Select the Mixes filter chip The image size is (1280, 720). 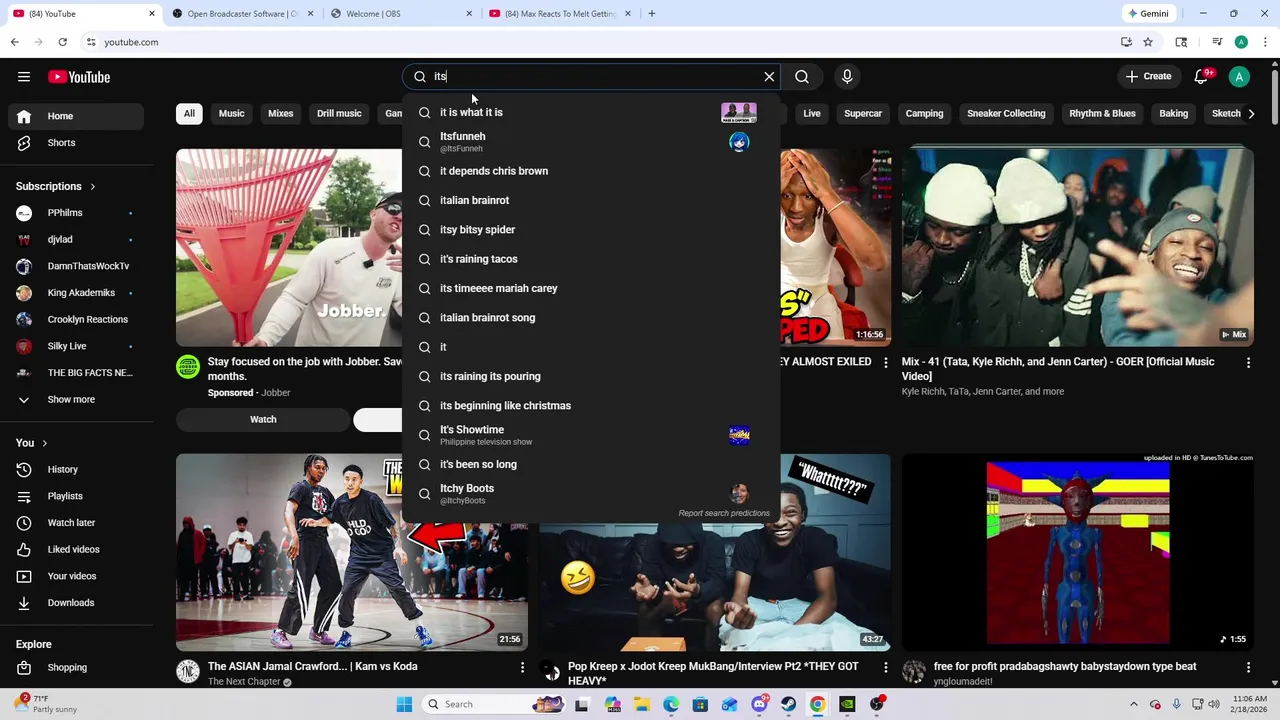281,114
